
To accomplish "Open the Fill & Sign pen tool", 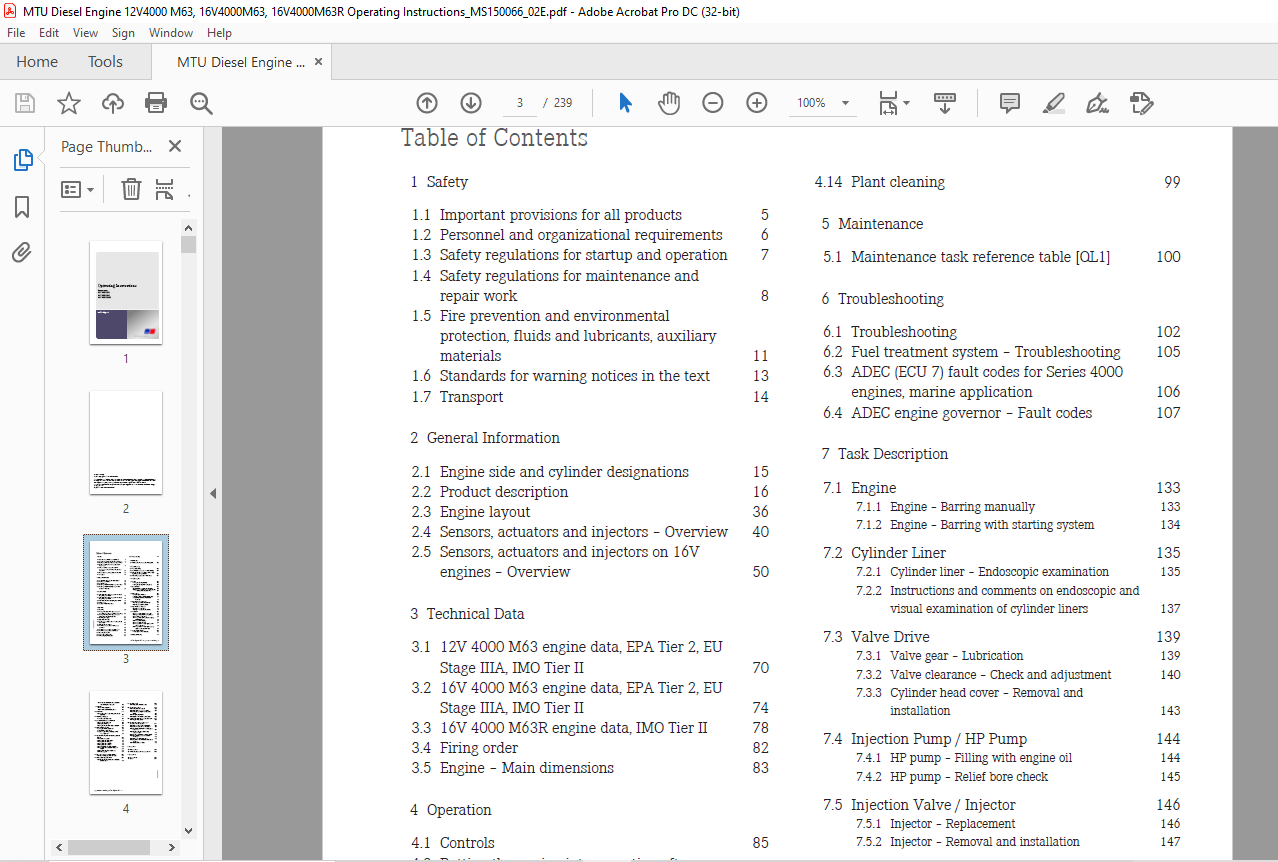I will tap(1098, 103).
